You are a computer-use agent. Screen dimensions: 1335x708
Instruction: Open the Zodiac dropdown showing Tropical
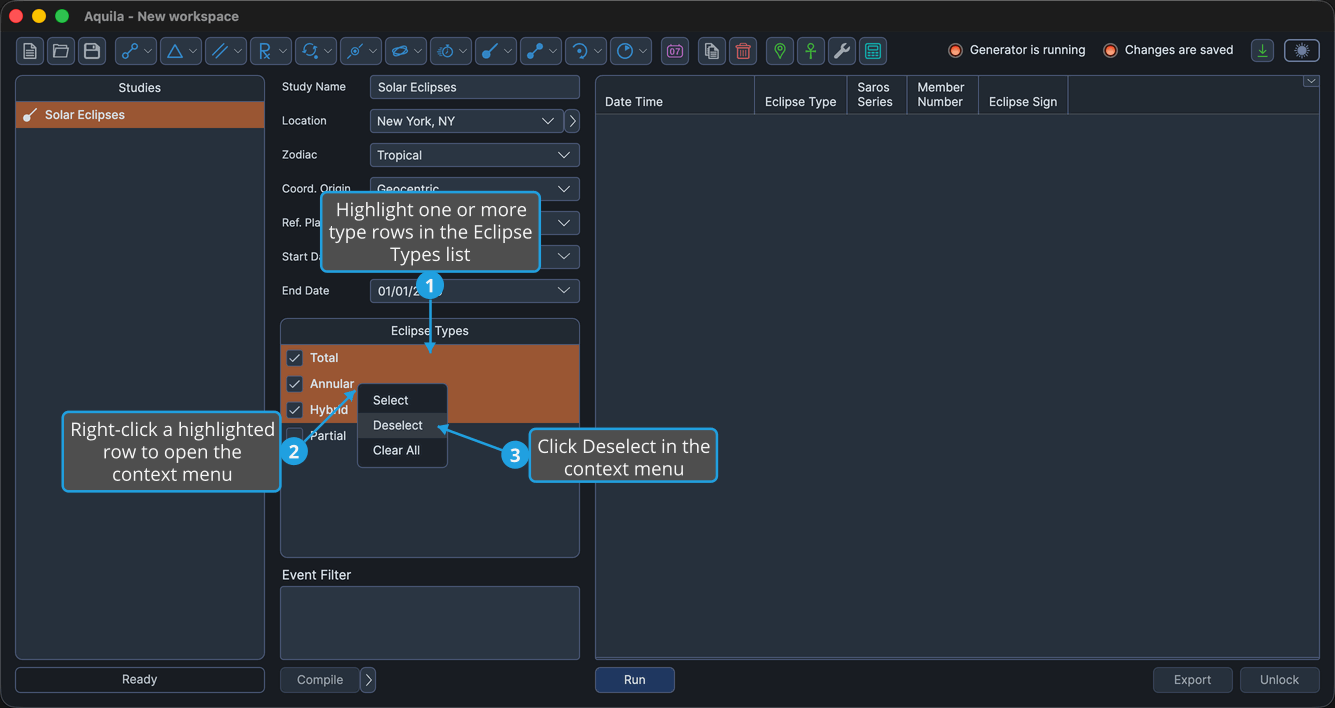click(x=475, y=155)
